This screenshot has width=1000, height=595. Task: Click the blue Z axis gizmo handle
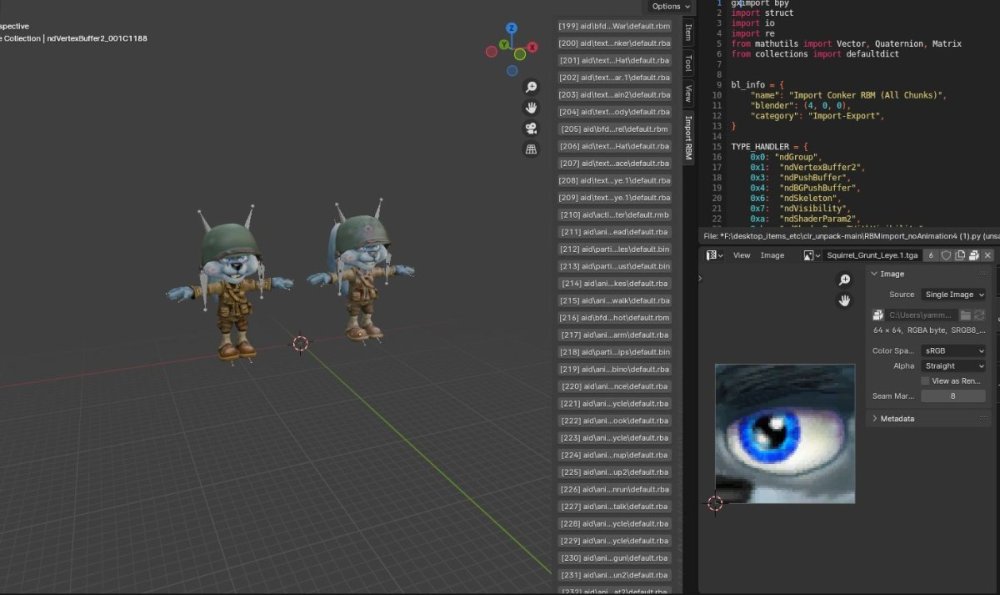(x=511, y=28)
